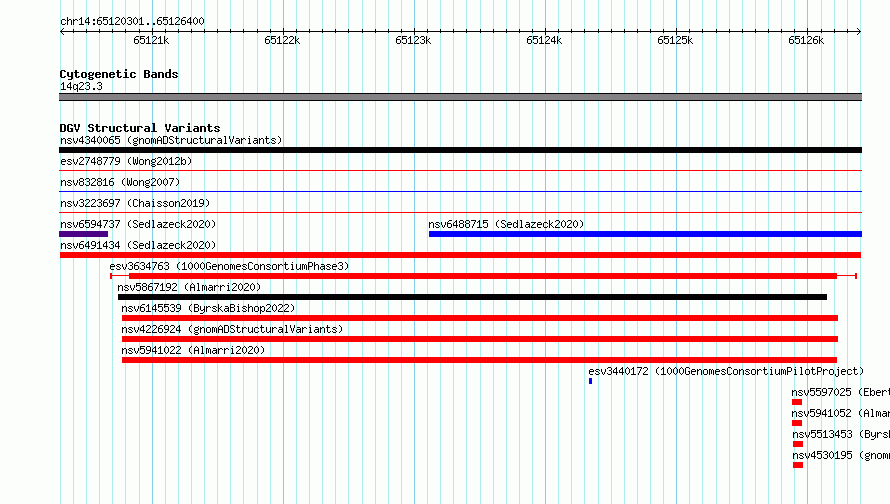Click the blue nsv6488715 variant bar
The height and width of the screenshot is (504, 890).
click(645, 234)
